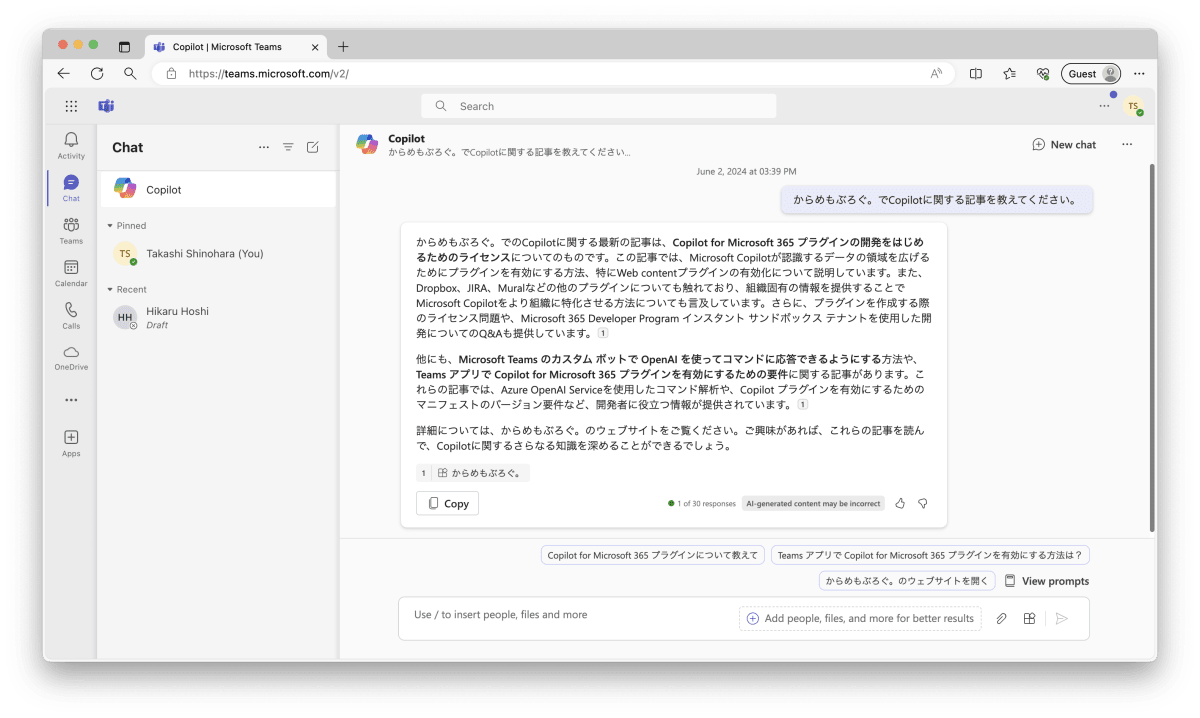Open Takashi Shinohara (You) chat

[x=218, y=254]
